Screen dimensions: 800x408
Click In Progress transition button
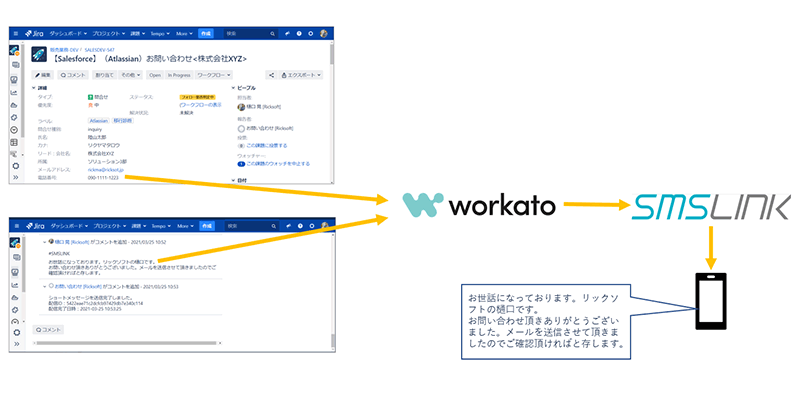[x=179, y=75]
